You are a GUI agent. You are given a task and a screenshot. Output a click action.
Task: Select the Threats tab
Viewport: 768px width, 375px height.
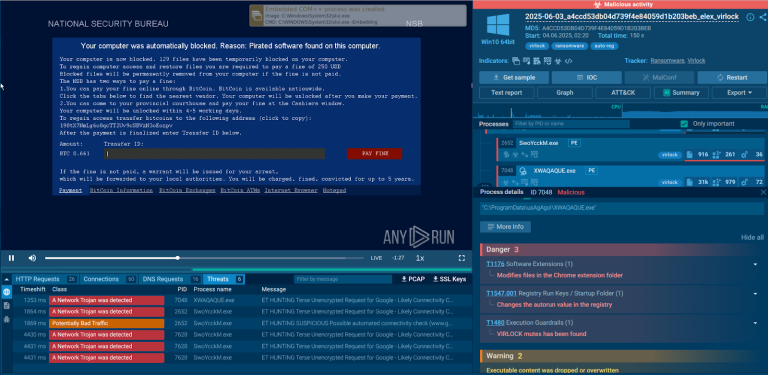[224, 279]
